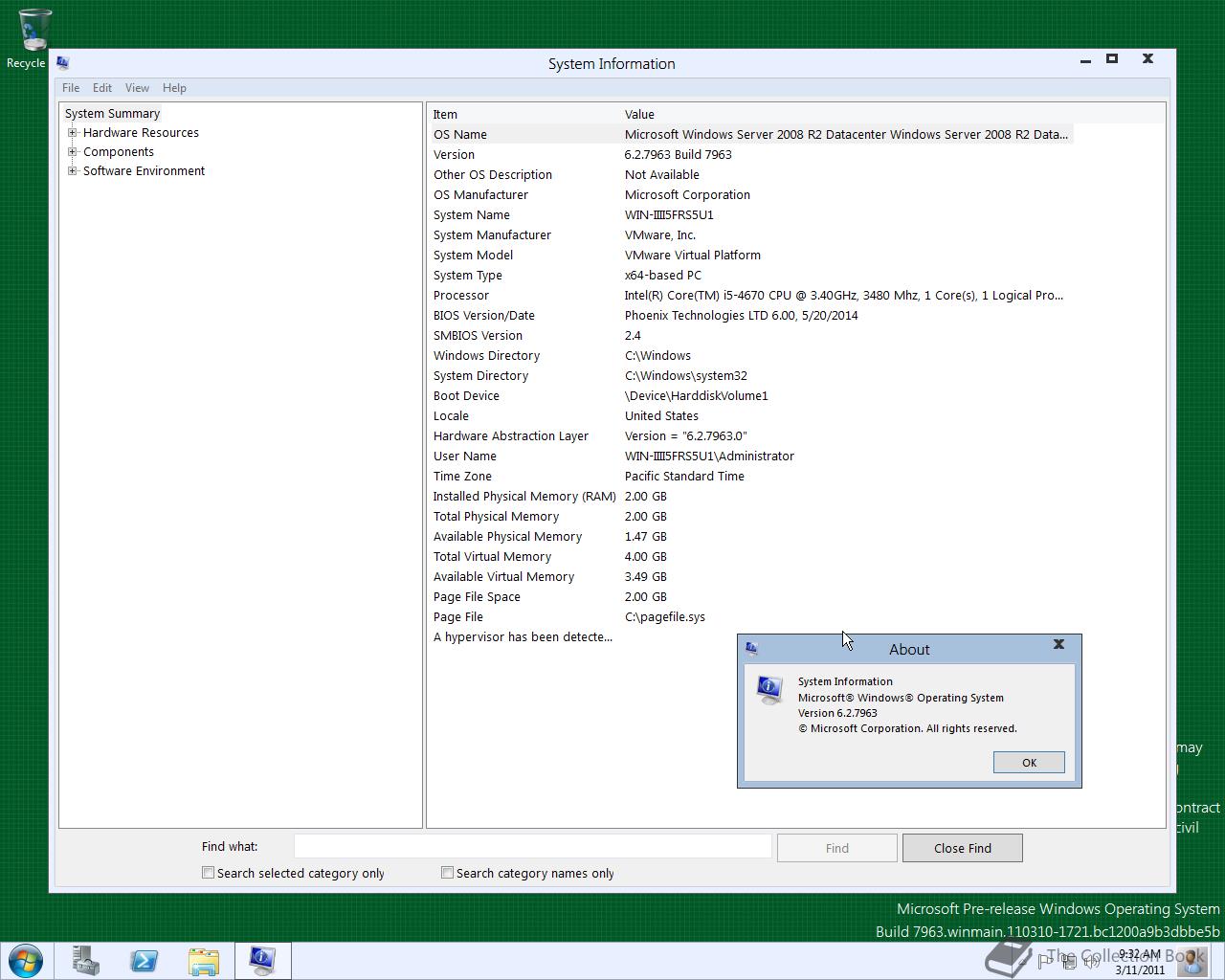The width and height of the screenshot is (1225, 980).
Task: Open Windows Explorer from taskbar
Action: tap(204, 960)
